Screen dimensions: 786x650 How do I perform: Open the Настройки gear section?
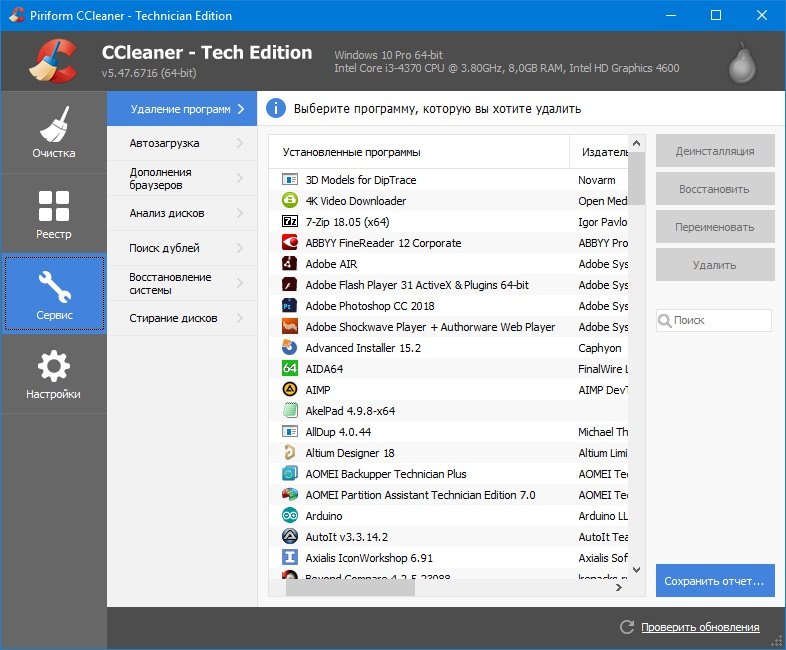point(53,374)
